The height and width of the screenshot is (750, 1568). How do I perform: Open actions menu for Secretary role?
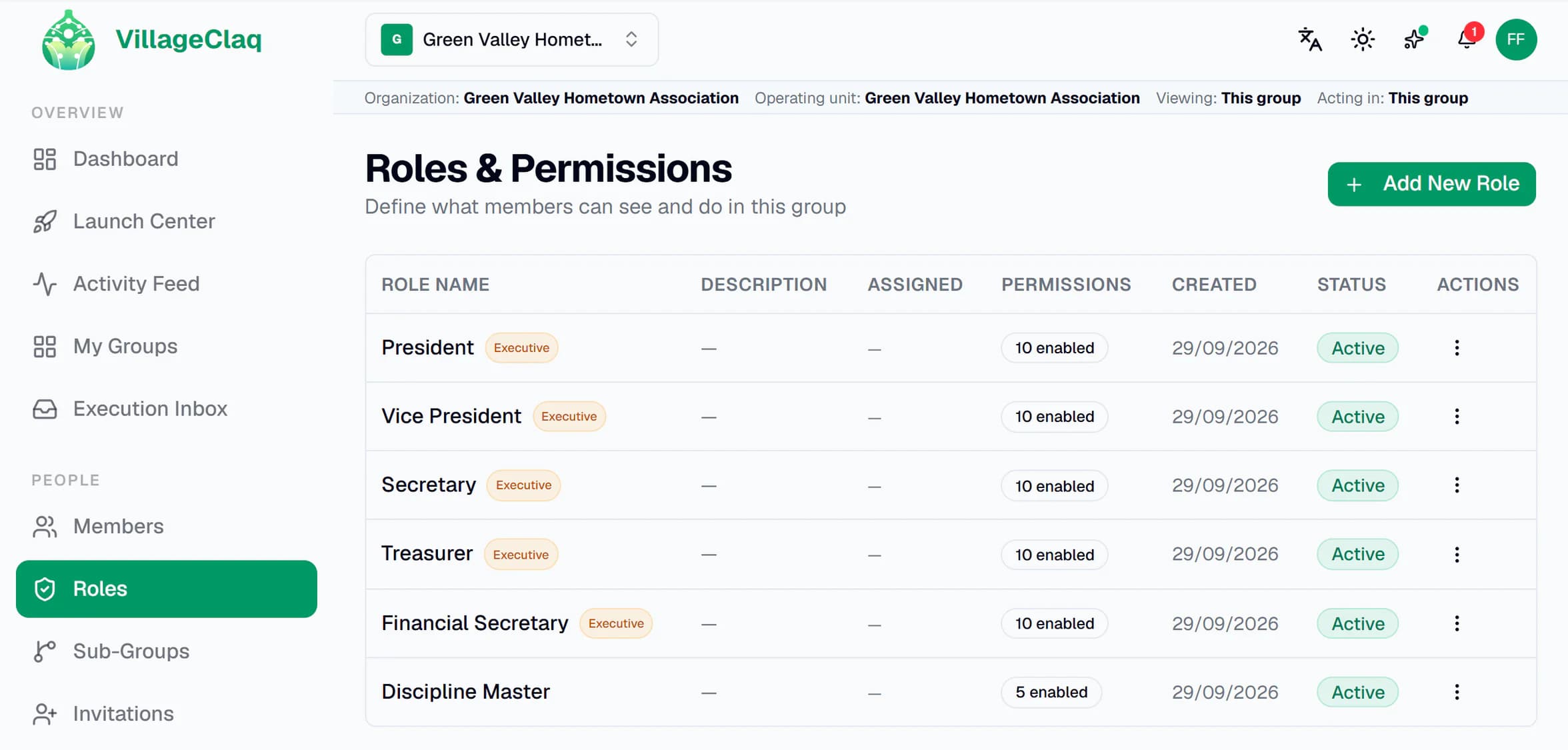pyautogui.click(x=1457, y=485)
